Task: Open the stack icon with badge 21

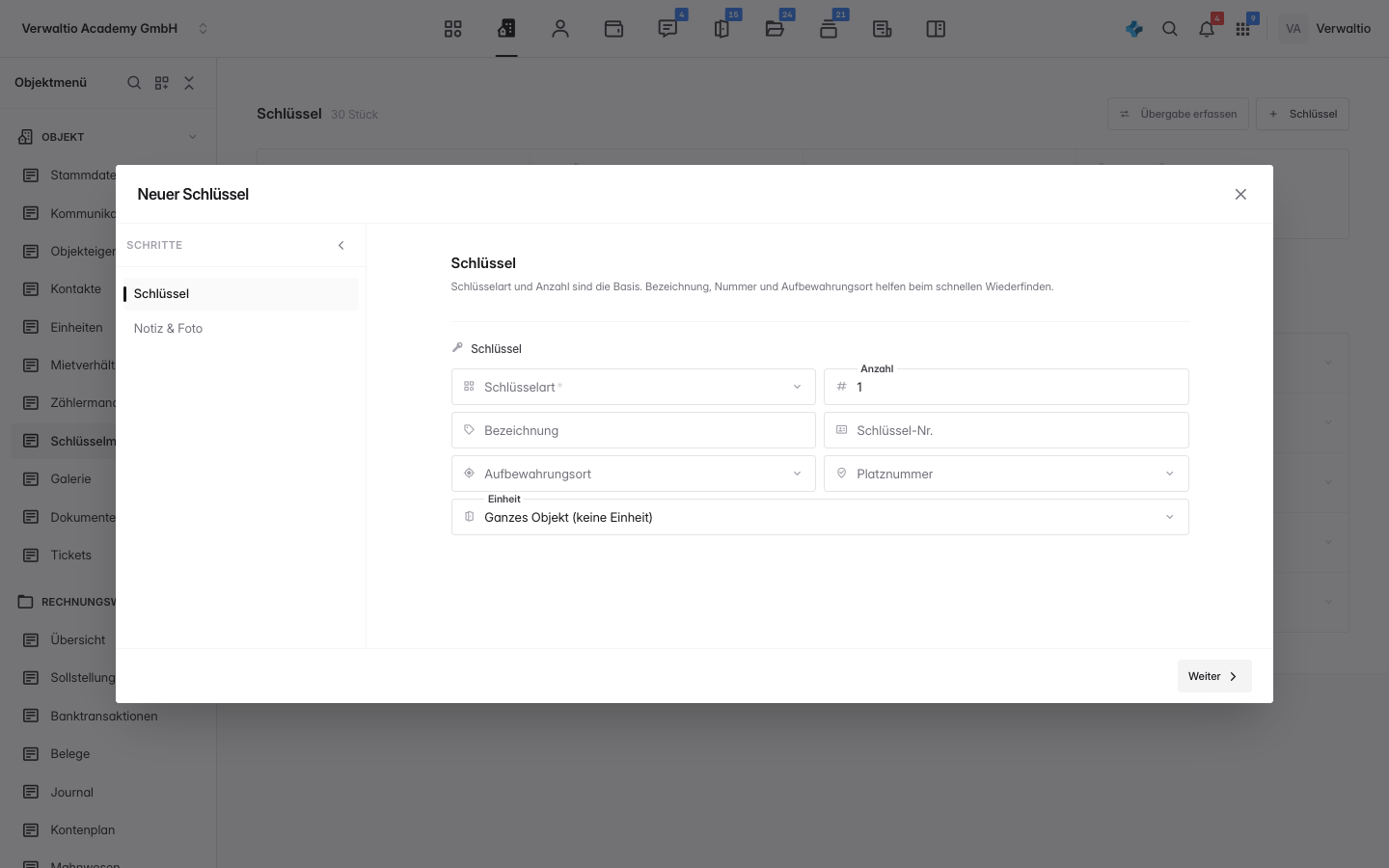Action: point(829,29)
